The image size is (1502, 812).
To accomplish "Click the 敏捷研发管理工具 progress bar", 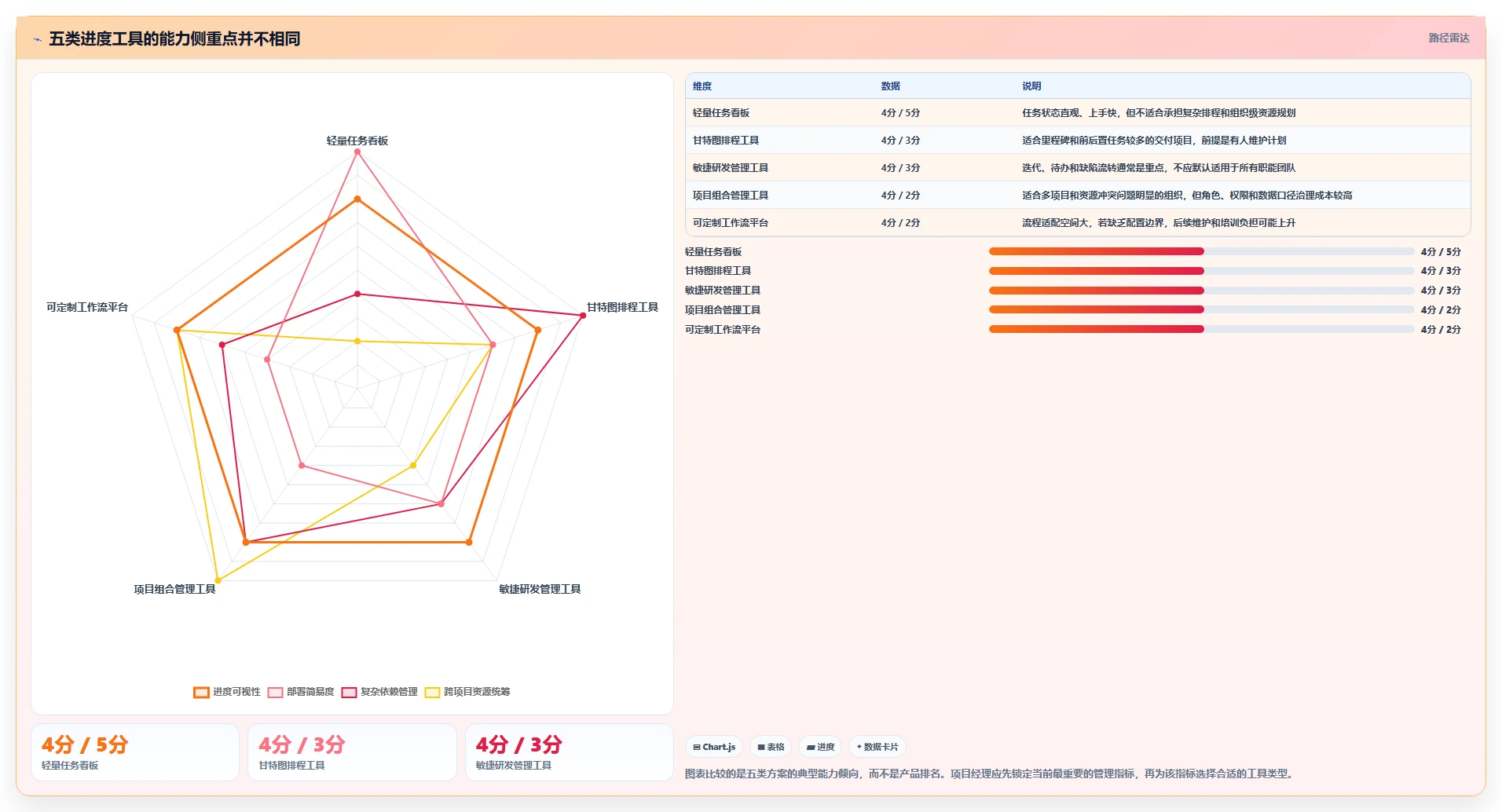I will 1201,291.
